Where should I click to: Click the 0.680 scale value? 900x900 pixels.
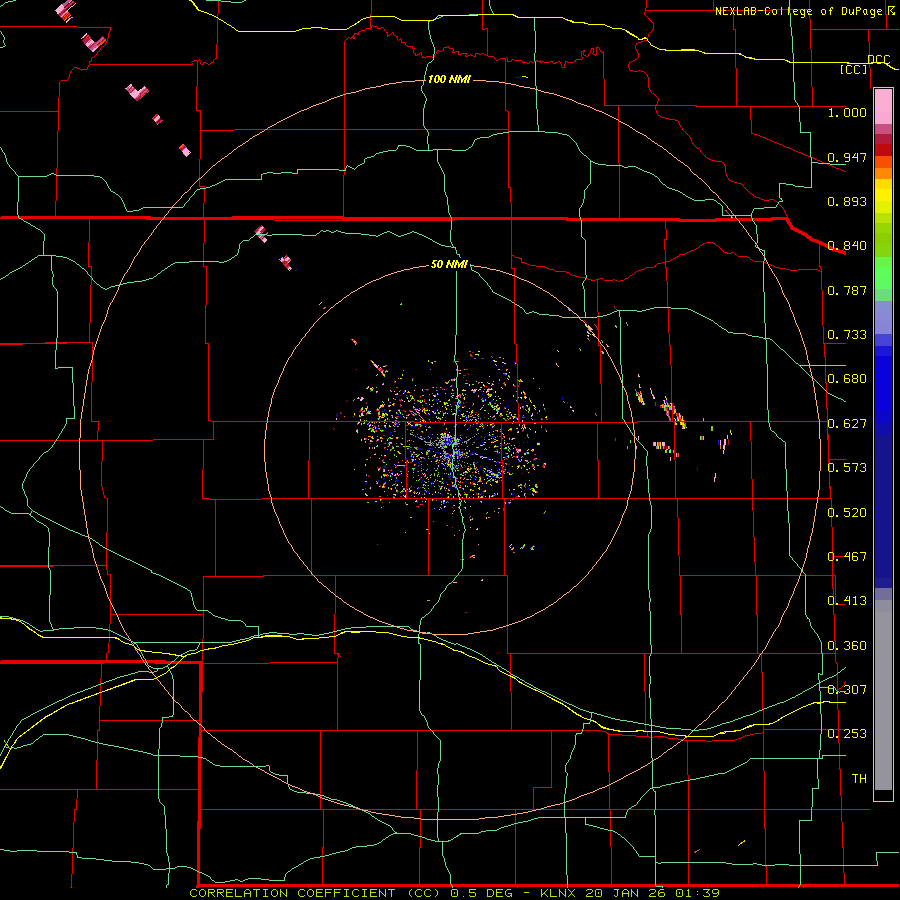(847, 379)
